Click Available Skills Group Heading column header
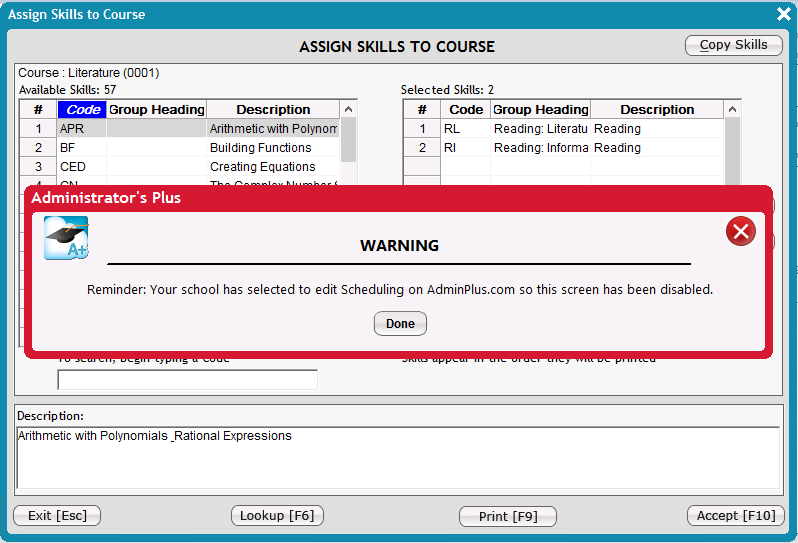The width and height of the screenshot is (798, 543). 156,109
